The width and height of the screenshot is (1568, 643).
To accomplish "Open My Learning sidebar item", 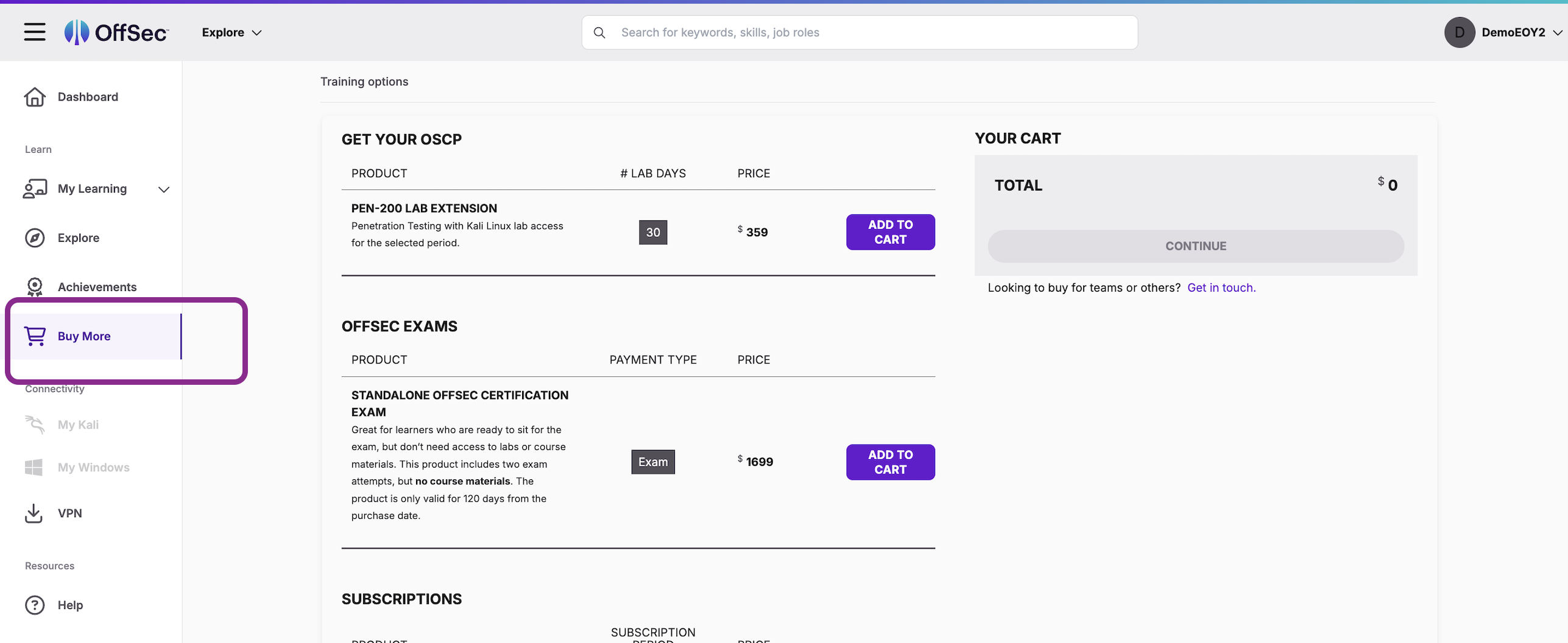I will 92,189.
